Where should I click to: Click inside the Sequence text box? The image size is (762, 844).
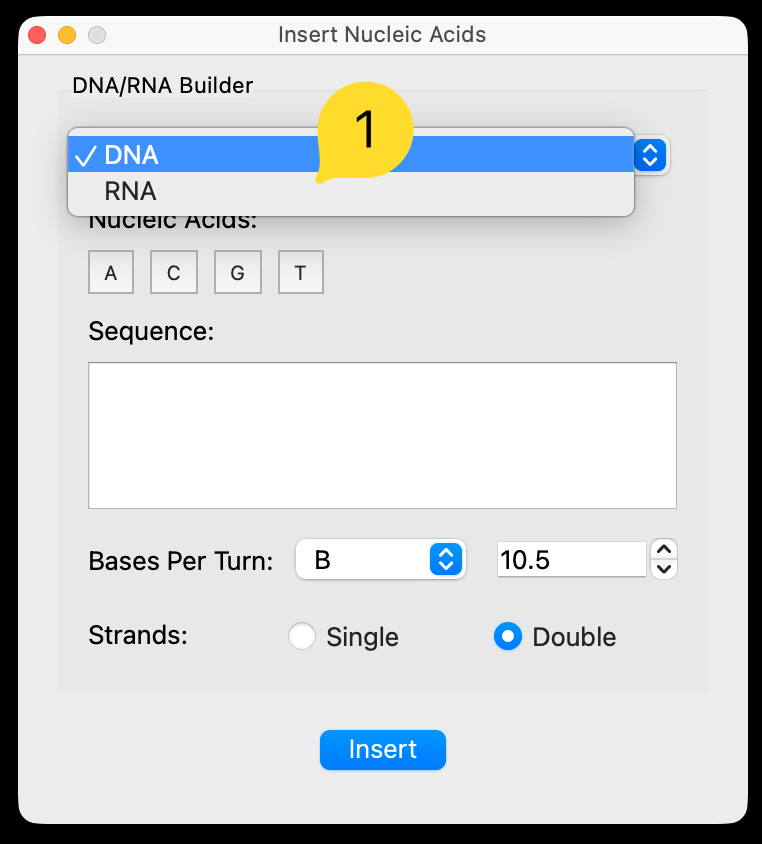pos(382,435)
